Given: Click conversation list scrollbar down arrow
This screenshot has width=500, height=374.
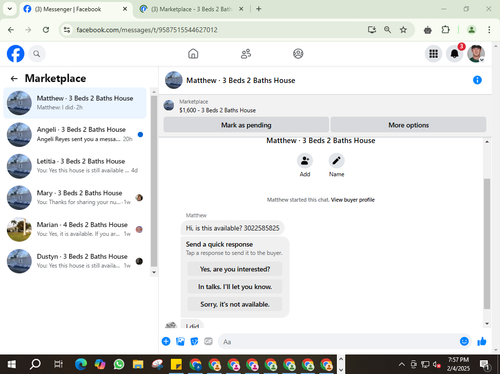Looking at the screenshot, I should pyautogui.click(x=154, y=272).
